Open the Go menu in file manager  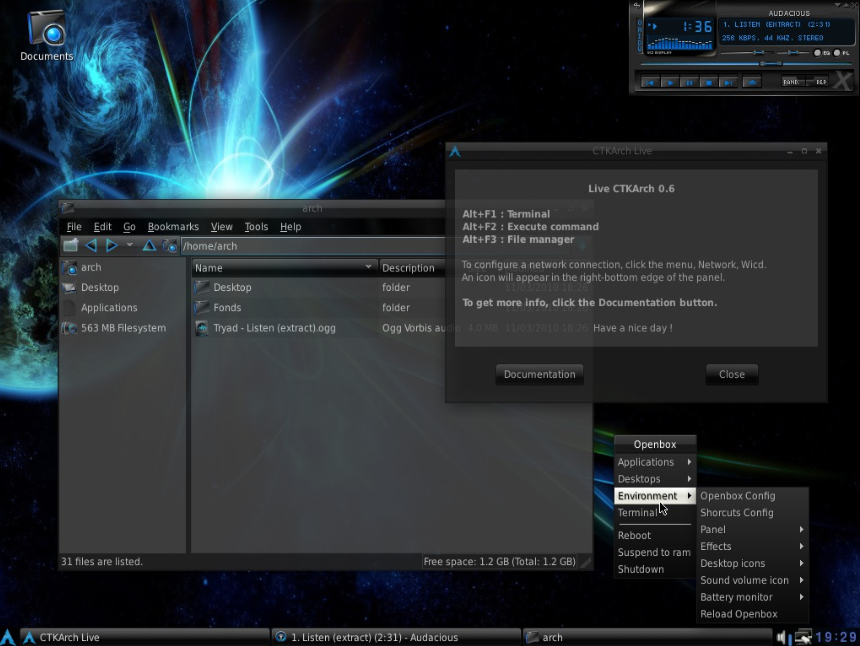(x=129, y=226)
